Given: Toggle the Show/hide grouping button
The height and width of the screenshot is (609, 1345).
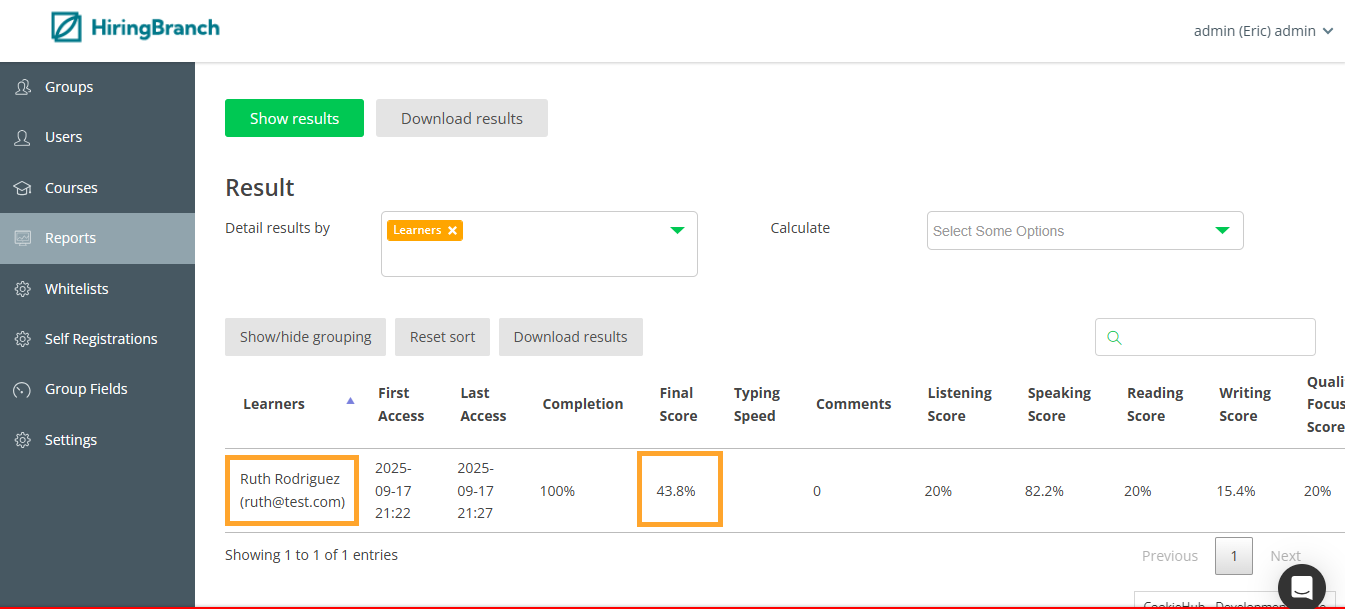Looking at the screenshot, I should tap(305, 337).
